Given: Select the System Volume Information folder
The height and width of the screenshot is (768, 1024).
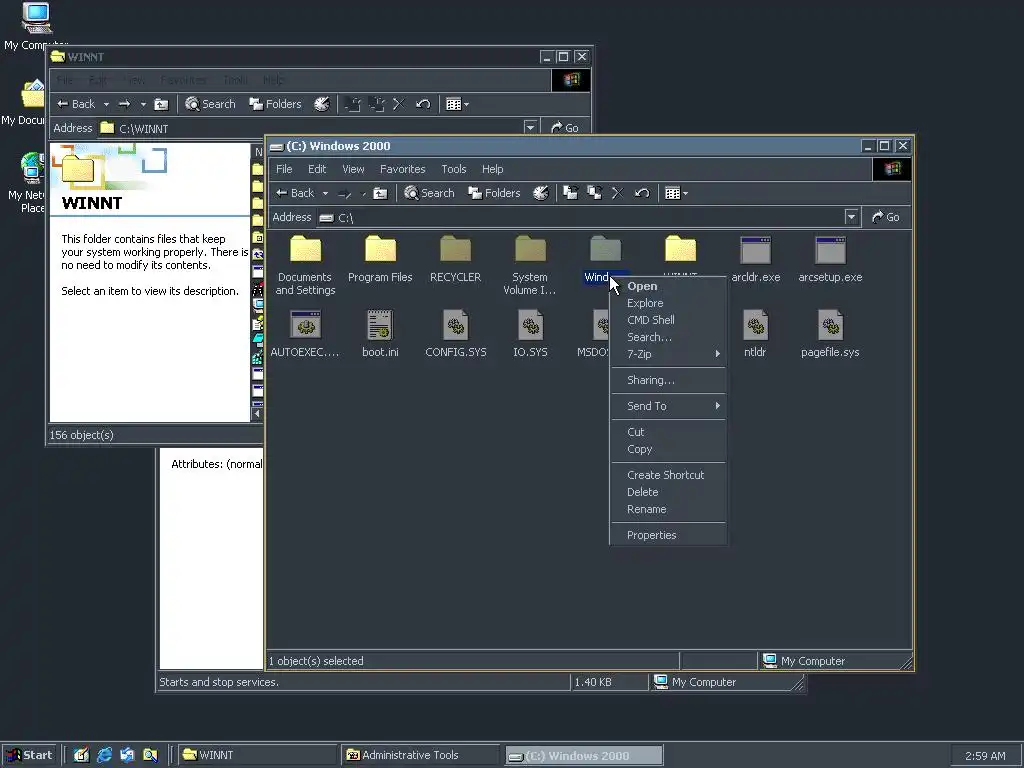Looking at the screenshot, I should pos(530,249).
